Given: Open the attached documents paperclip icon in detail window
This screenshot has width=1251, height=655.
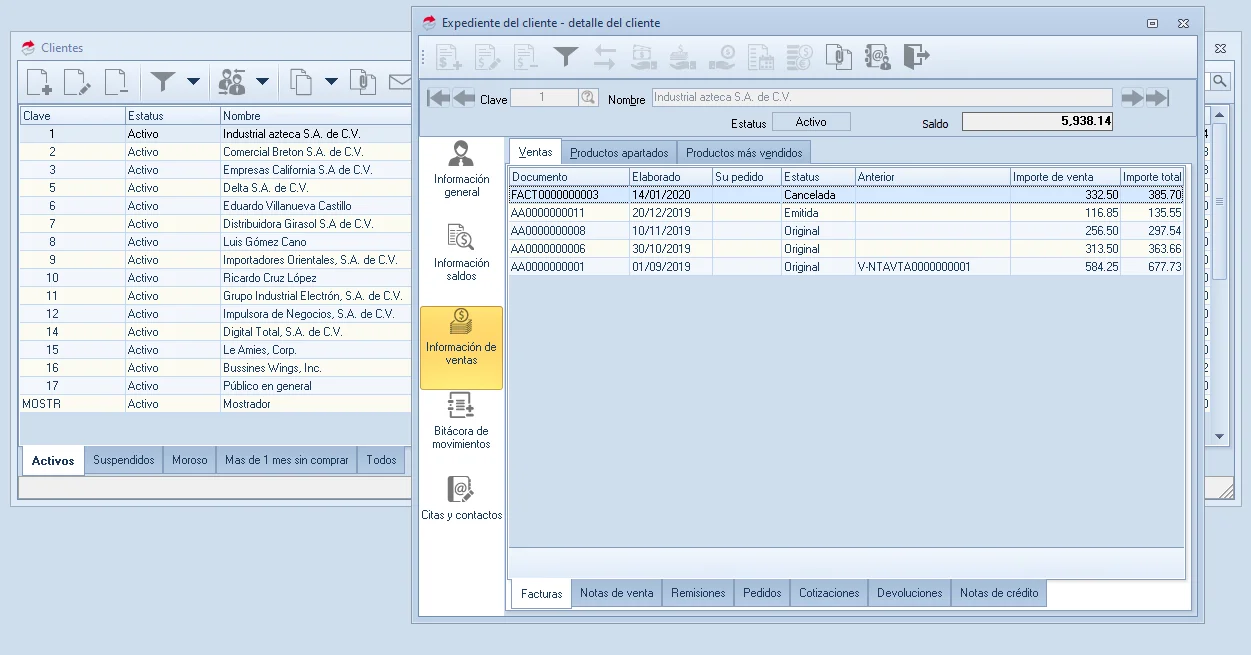Looking at the screenshot, I should point(838,57).
